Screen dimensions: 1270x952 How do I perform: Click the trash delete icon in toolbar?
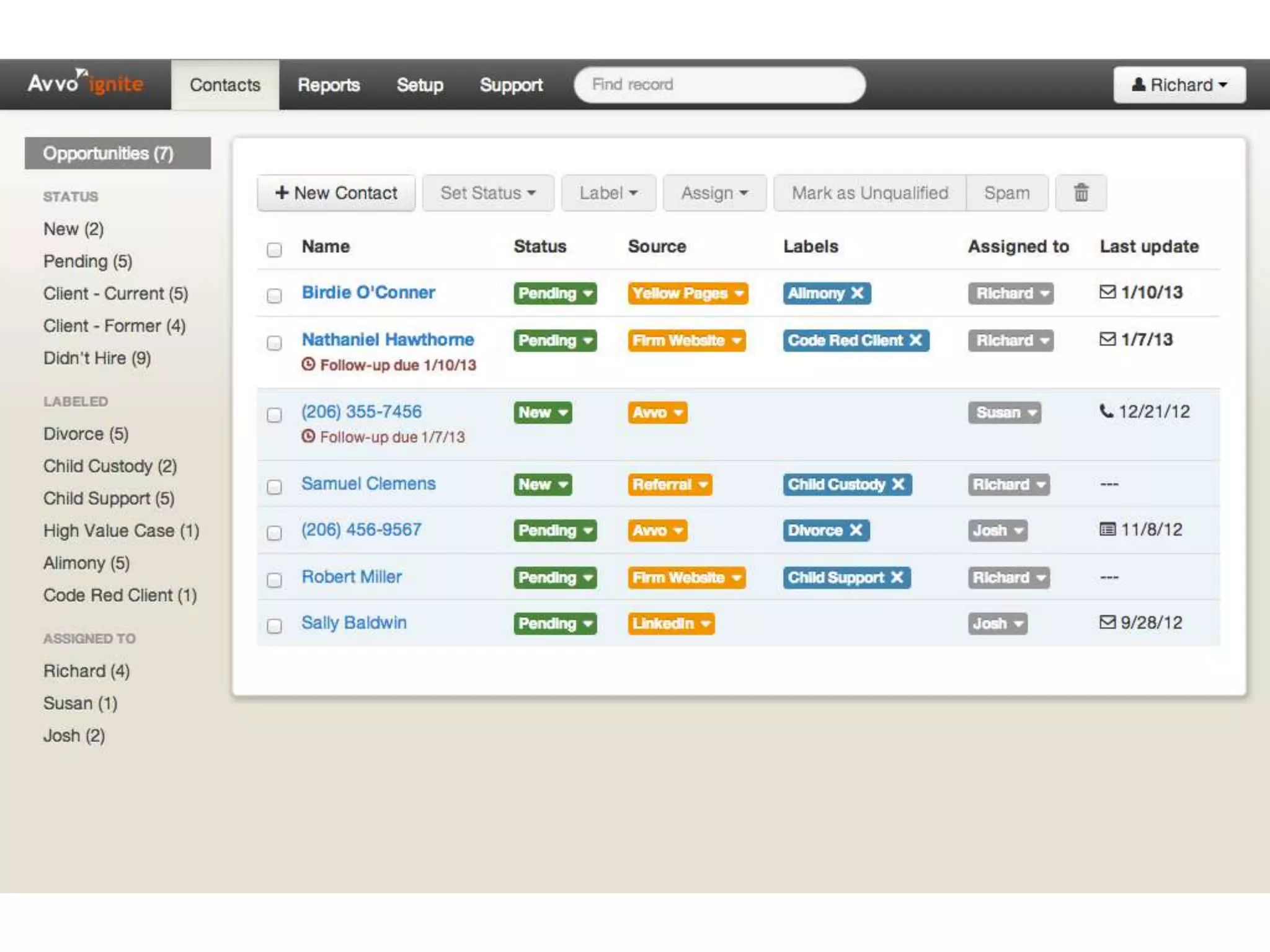pos(1081,193)
